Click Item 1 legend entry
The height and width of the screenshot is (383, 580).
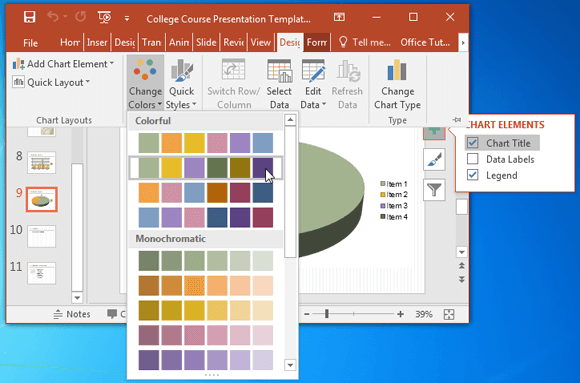coord(394,184)
